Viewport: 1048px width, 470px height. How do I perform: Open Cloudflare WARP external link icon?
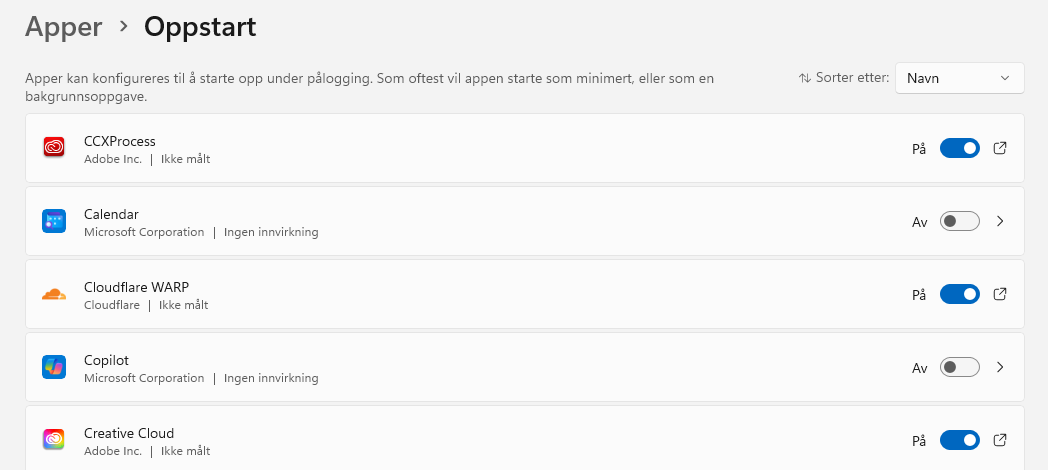tap(1000, 294)
